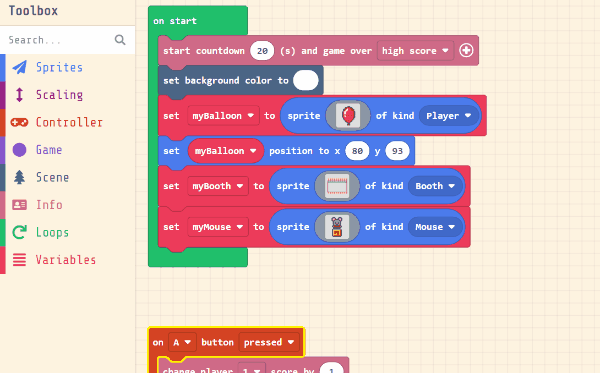The width and height of the screenshot is (600, 373).
Task: Open the Player kind dropdown
Action: pos(448,116)
